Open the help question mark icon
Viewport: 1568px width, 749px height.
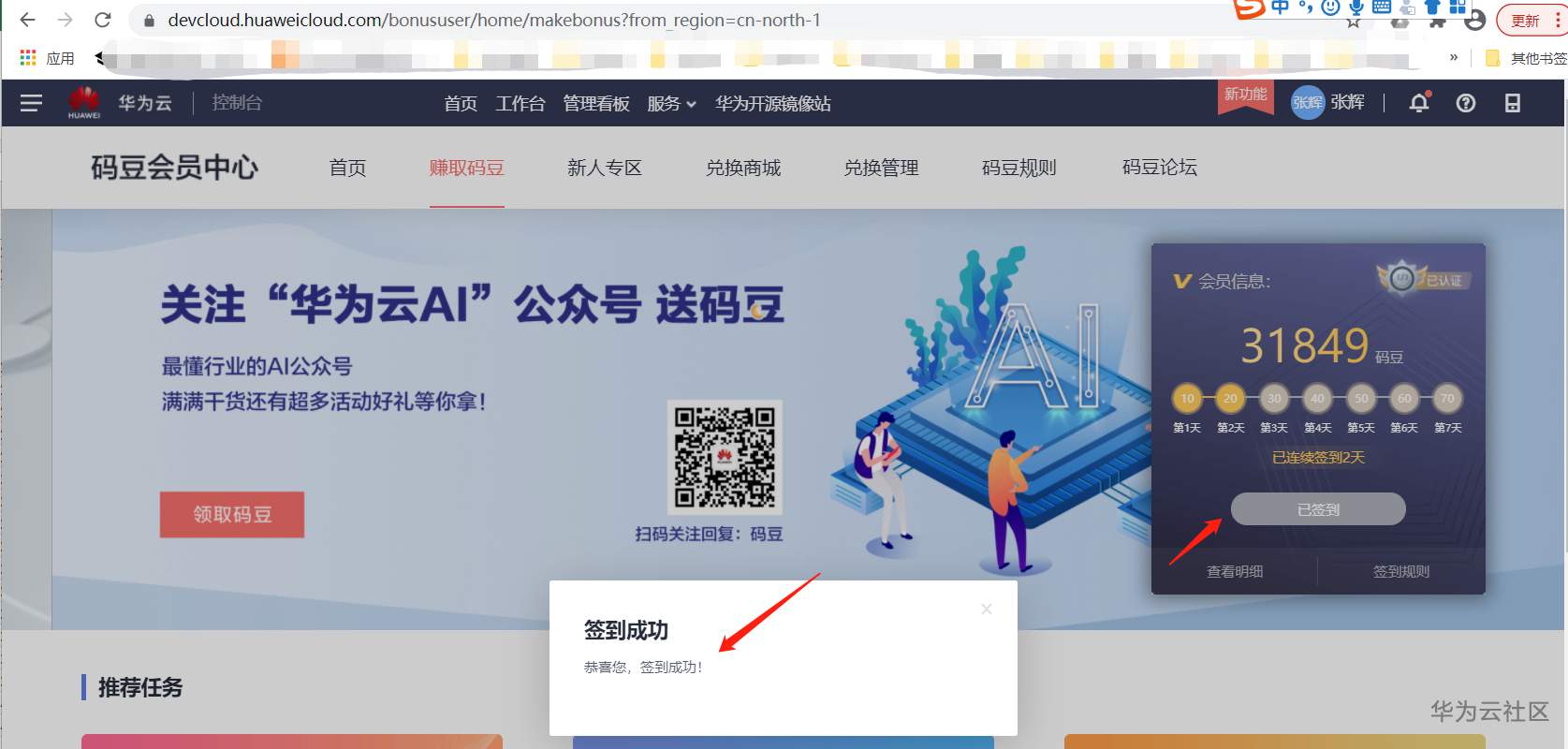point(1466,103)
